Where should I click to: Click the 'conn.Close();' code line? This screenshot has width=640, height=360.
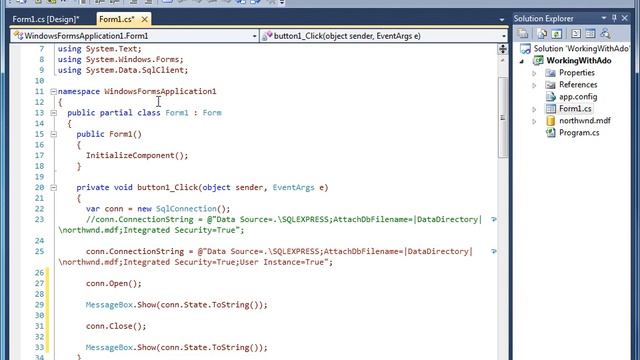pos(116,326)
